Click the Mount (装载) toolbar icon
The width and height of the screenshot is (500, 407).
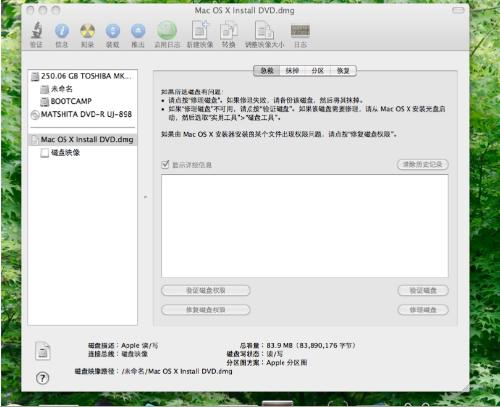113,31
